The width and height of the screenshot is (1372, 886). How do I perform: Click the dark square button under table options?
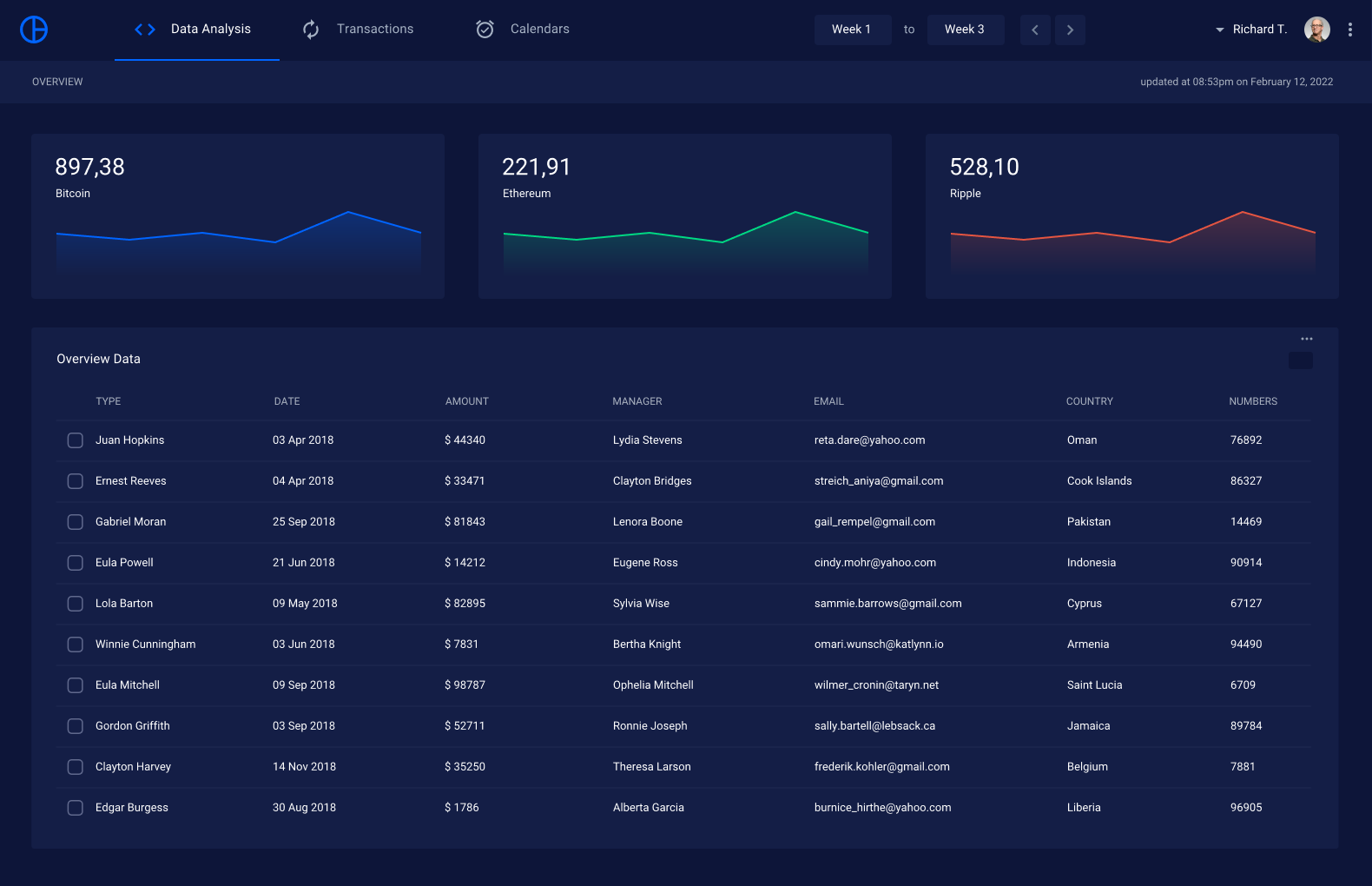pyautogui.click(x=1301, y=360)
